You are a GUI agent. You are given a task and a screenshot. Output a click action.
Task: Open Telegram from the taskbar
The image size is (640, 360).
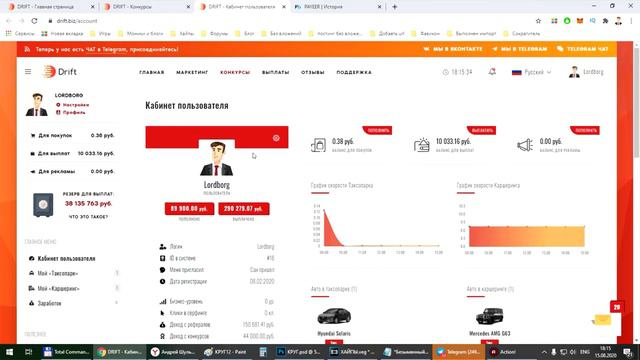click(x=458, y=352)
